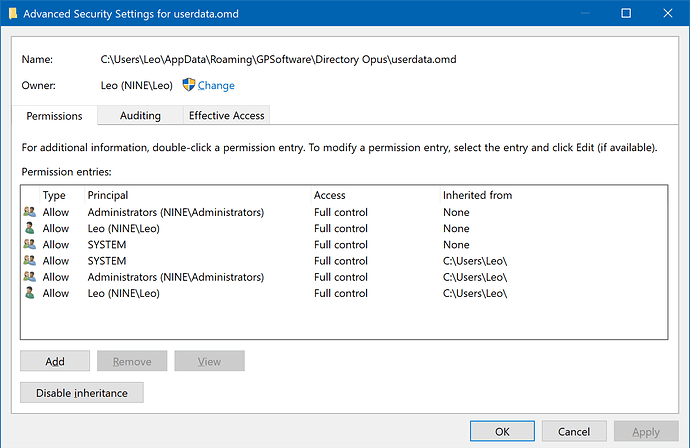Click 'Full control' in the non-inherited Leo row
The height and width of the screenshot is (448, 690).
pos(341,228)
